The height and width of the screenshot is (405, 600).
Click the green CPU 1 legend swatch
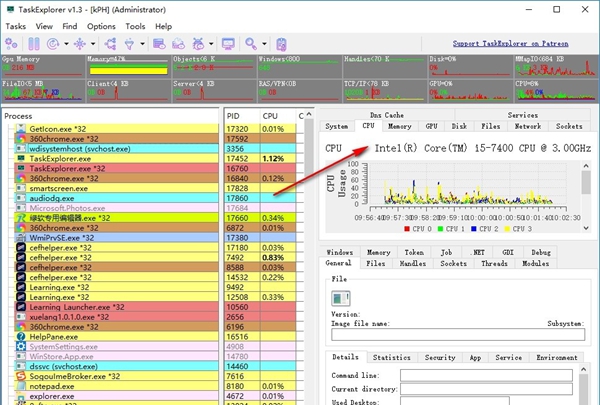[440, 229]
